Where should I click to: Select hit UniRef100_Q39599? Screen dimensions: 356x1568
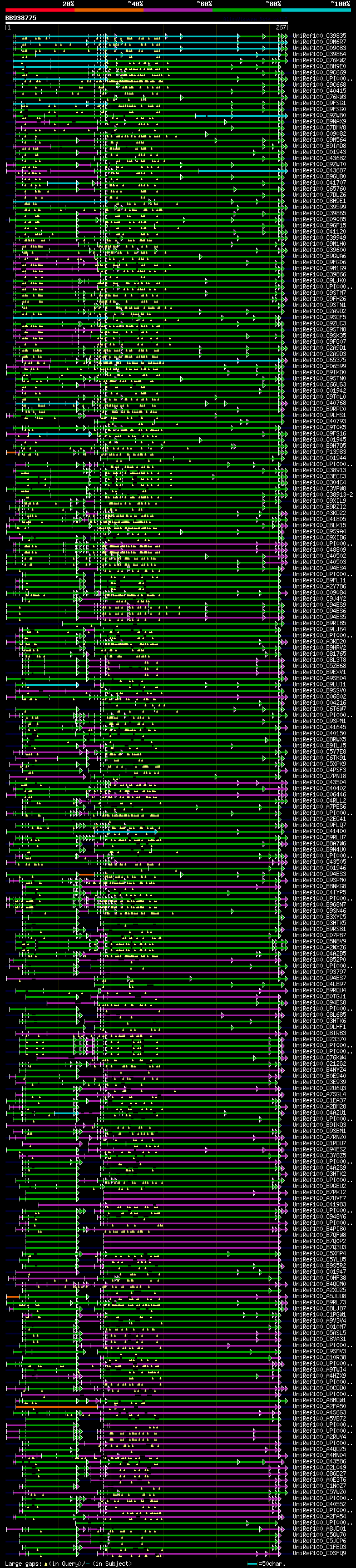[x=319, y=207]
